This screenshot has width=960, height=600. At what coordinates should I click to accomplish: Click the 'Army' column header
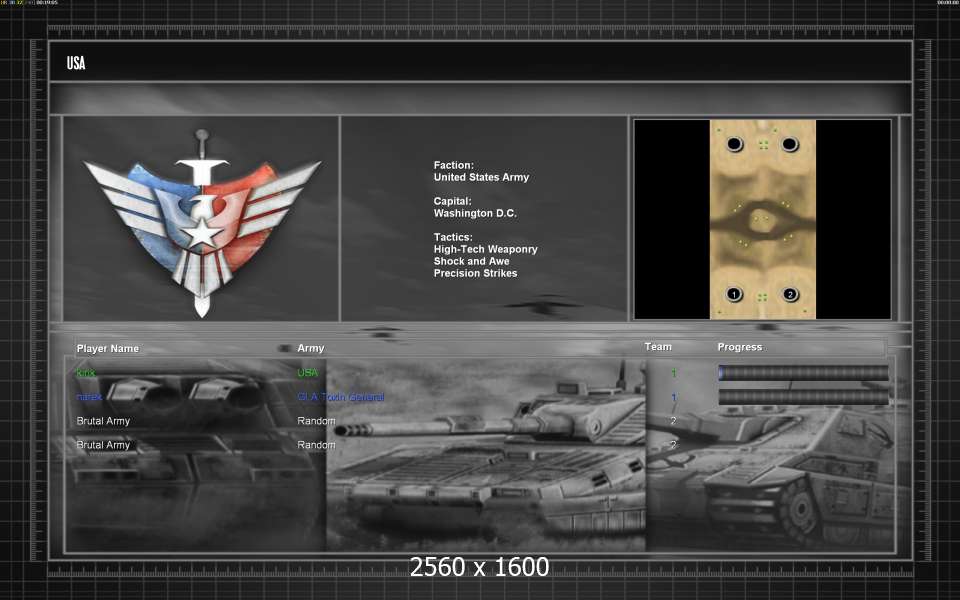[310, 348]
